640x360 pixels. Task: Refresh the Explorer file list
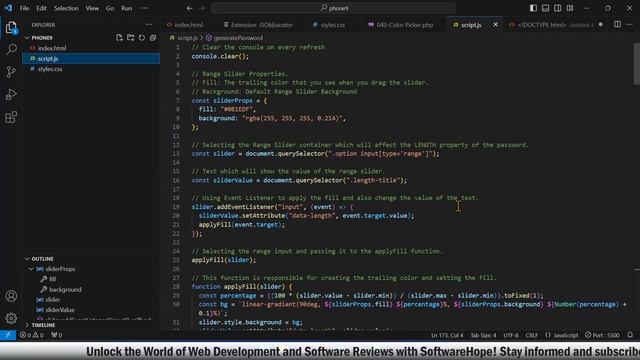(x=142, y=38)
